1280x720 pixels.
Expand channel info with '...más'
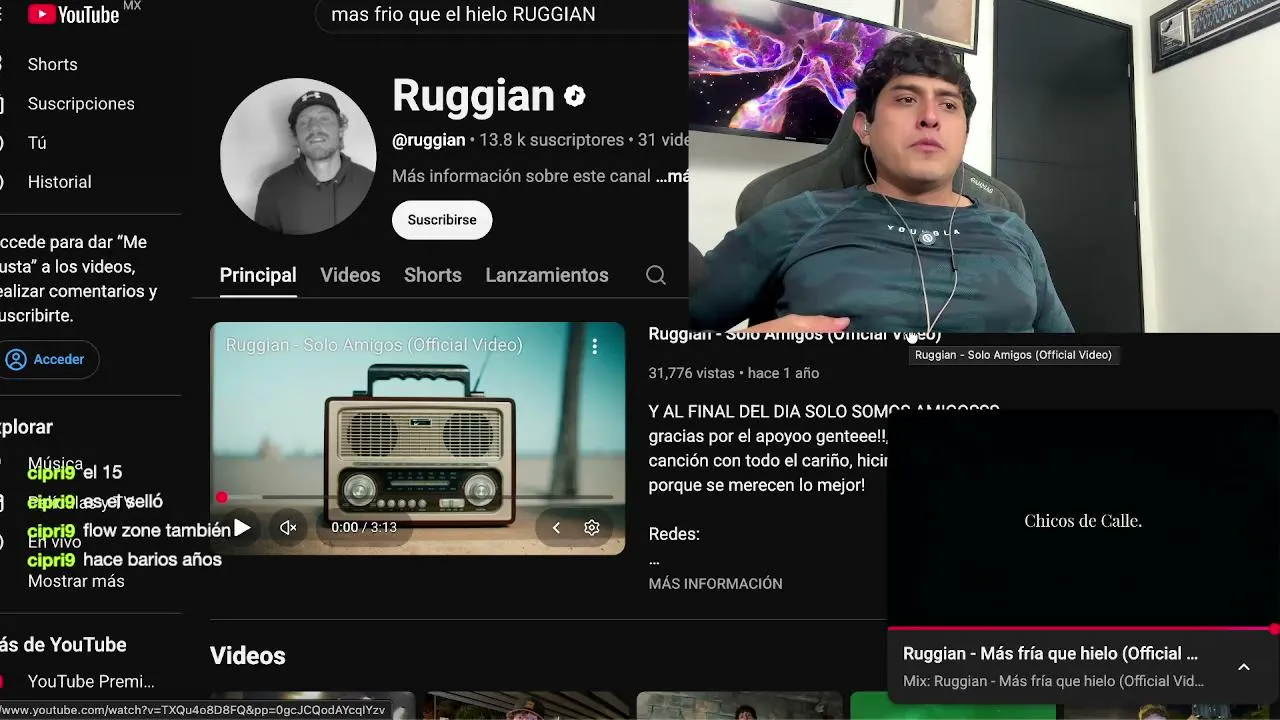pos(671,176)
